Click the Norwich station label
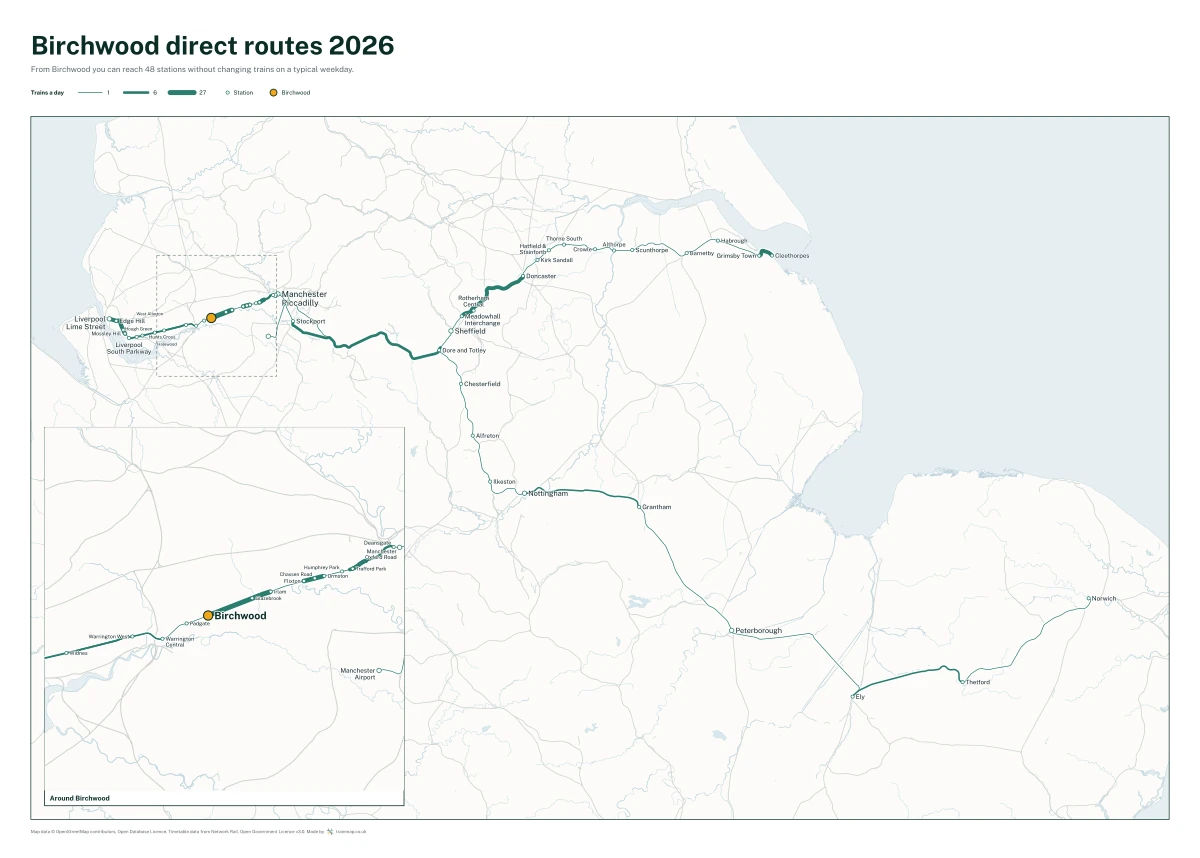The image size is (1200, 858). [1104, 599]
